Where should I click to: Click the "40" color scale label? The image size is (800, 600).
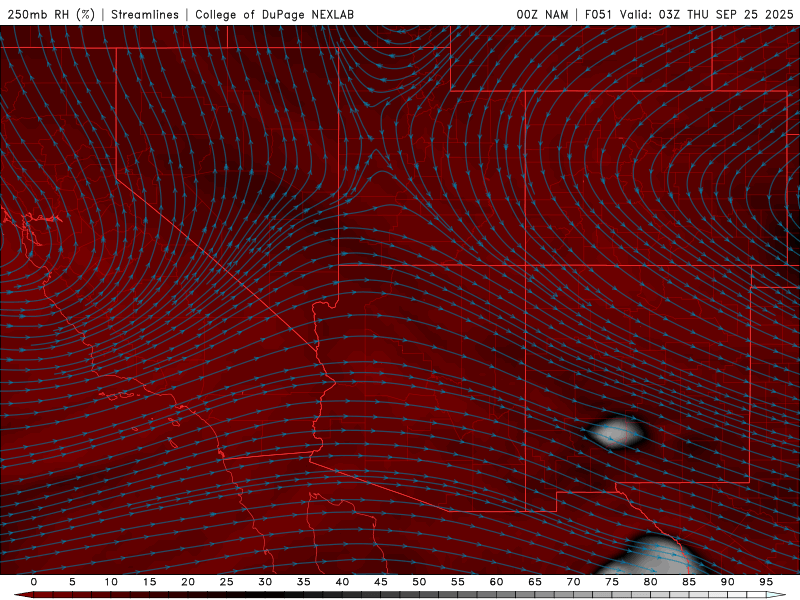pos(342,582)
